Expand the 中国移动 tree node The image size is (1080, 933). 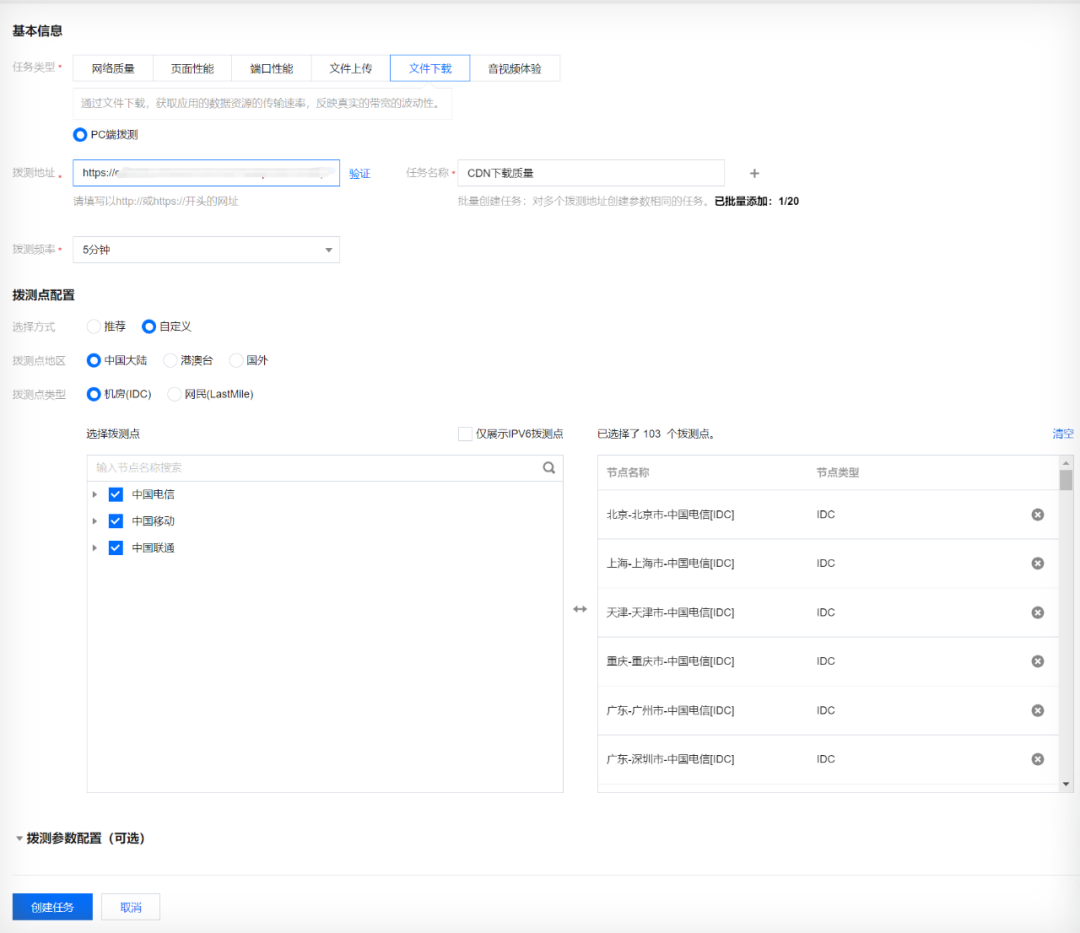[95, 521]
